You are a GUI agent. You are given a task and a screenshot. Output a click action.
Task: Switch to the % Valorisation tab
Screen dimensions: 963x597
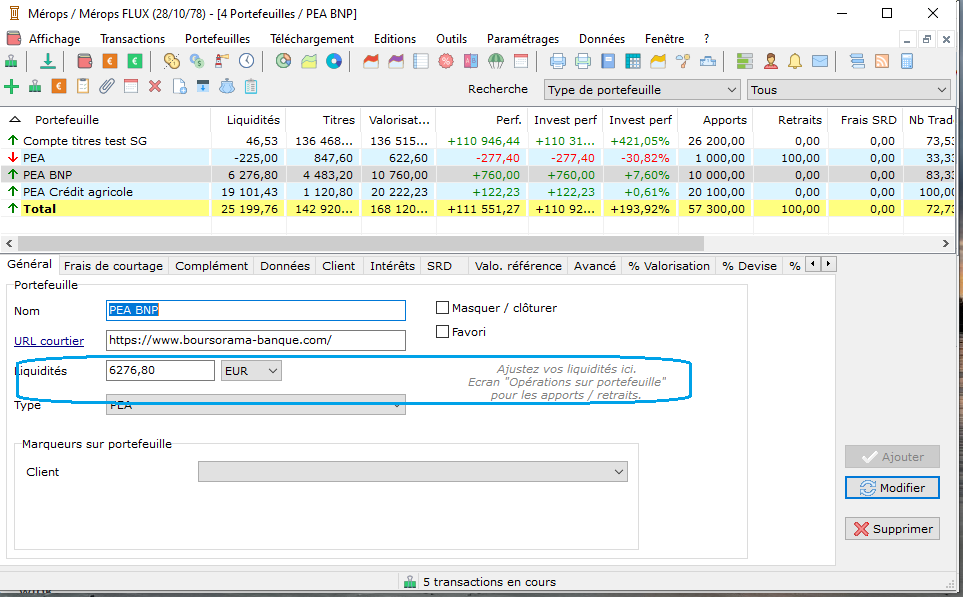[x=669, y=266]
